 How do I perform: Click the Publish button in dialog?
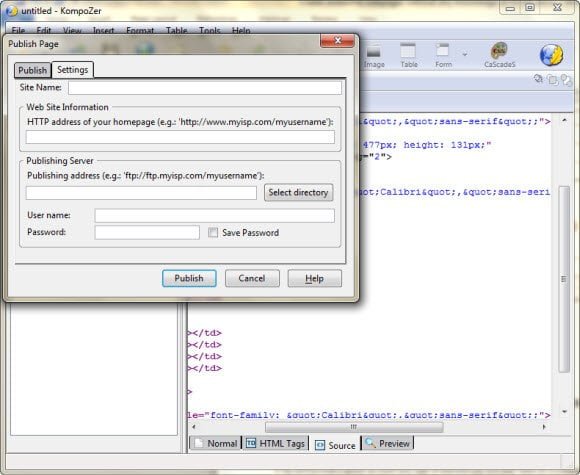(x=189, y=278)
